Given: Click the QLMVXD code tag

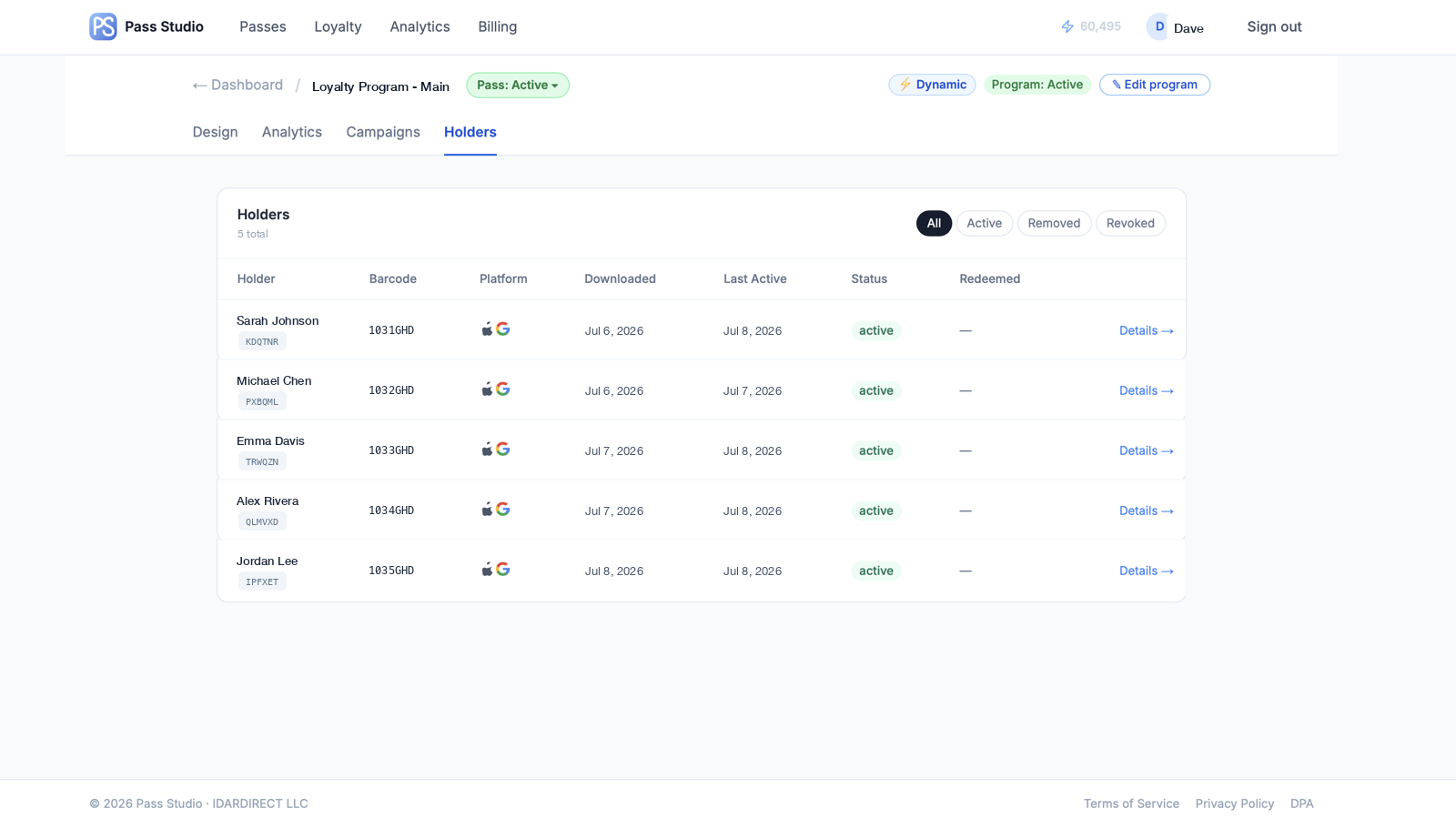Looking at the screenshot, I should 262,522.
